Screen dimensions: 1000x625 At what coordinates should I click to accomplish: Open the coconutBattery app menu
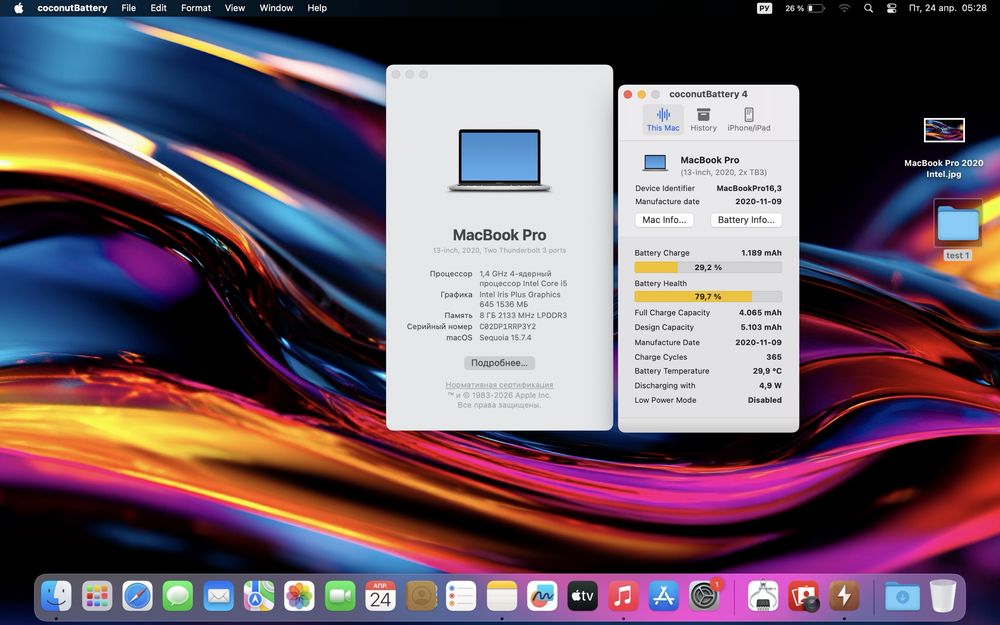pyautogui.click(x=72, y=8)
